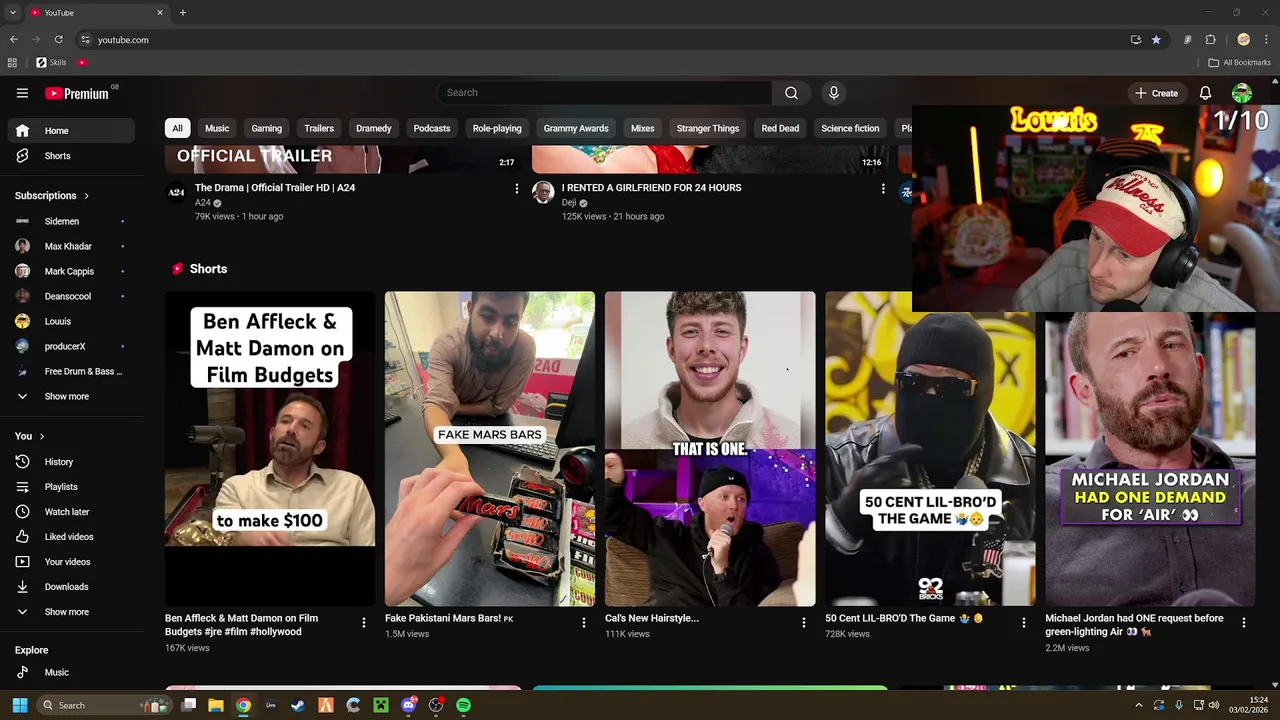Viewport: 1280px width, 720px height.
Task: Open the Louuis channel avatar in sidebar
Action: click(23, 321)
